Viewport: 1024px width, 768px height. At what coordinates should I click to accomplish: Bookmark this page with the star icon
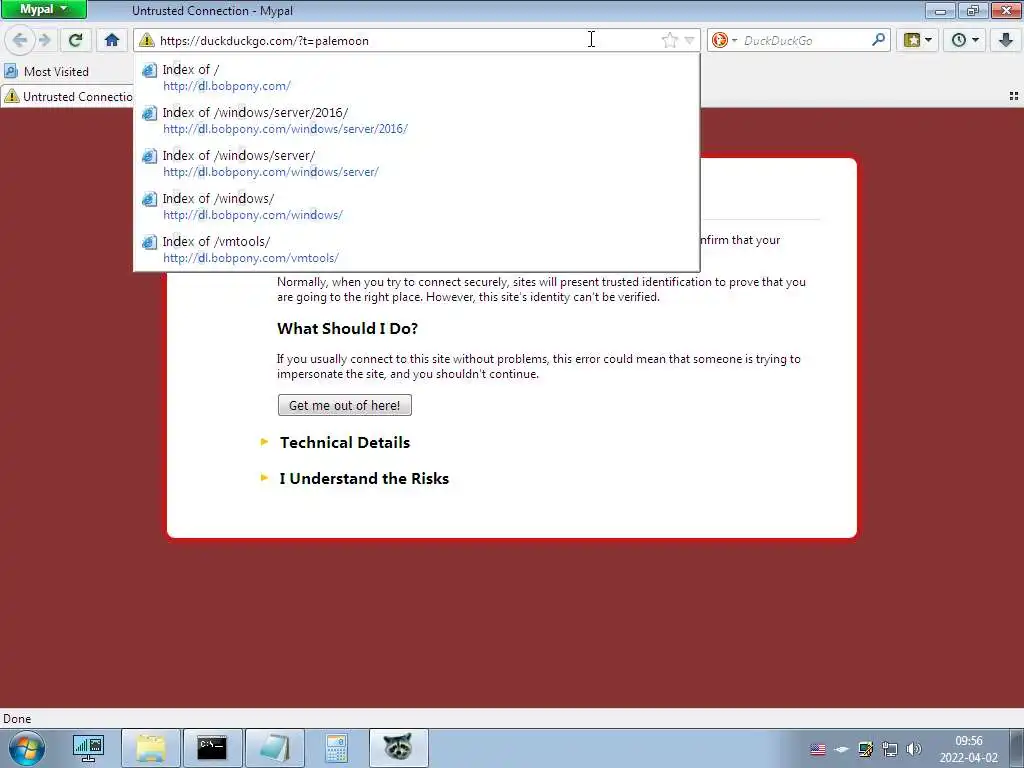click(669, 40)
